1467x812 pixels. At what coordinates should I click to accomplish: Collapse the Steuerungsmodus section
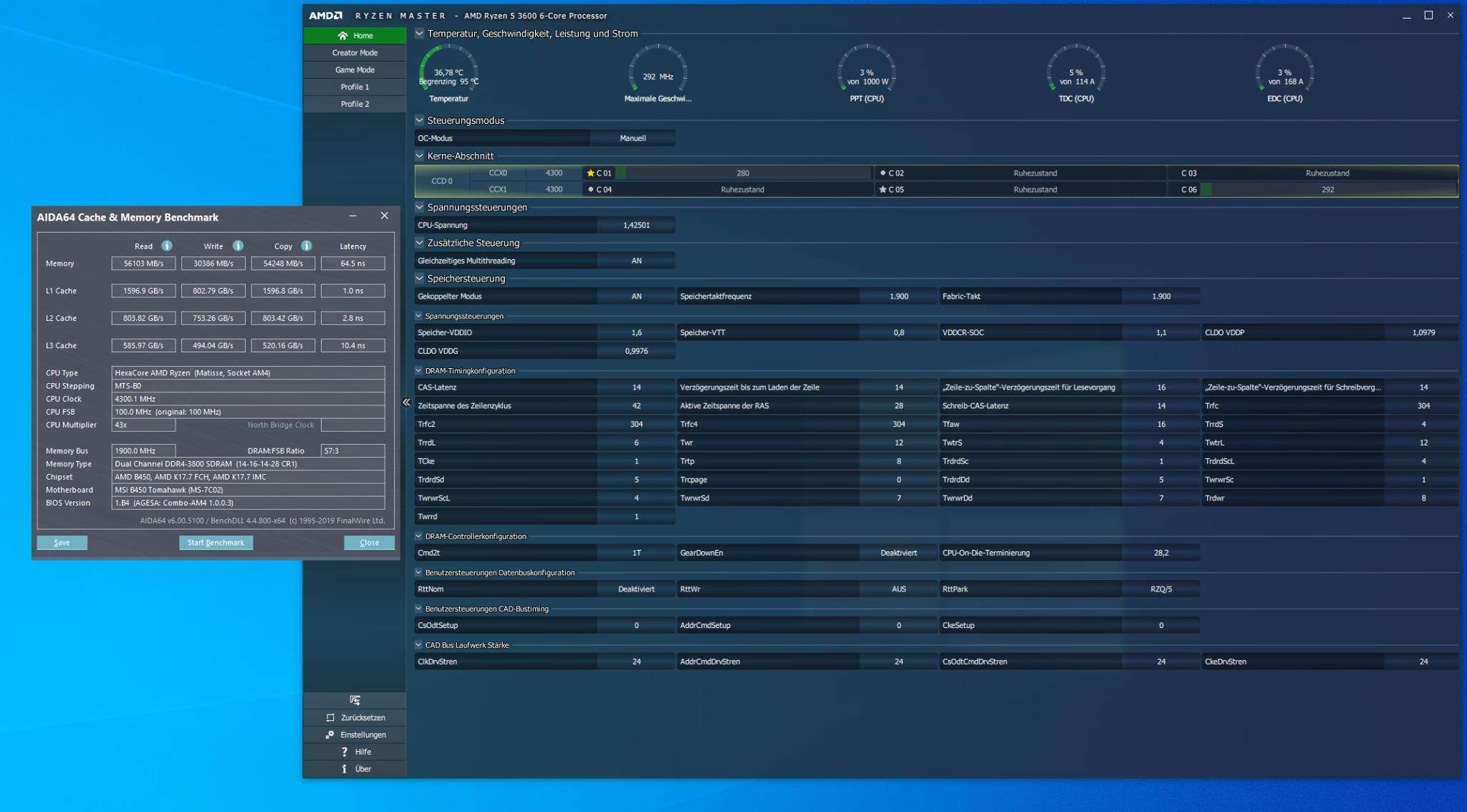coord(420,120)
